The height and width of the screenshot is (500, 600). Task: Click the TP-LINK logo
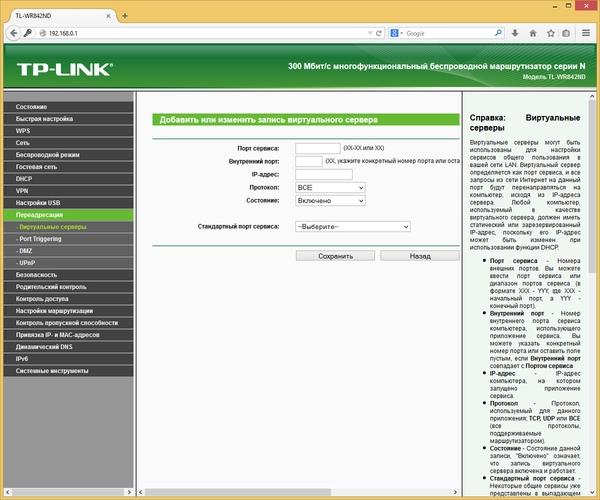click(x=65, y=69)
